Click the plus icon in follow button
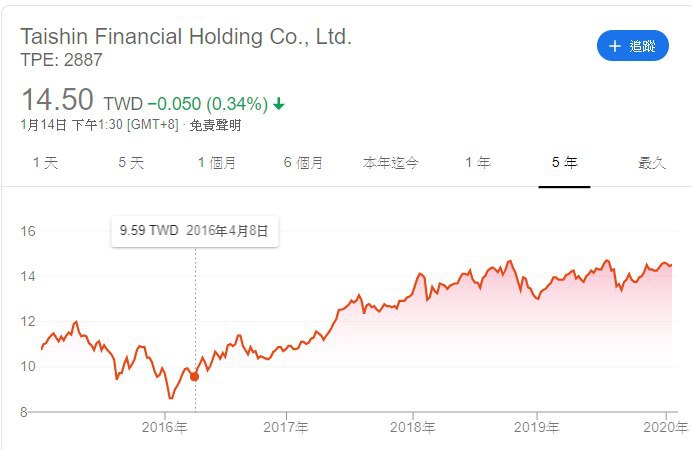 [x=614, y=46]
